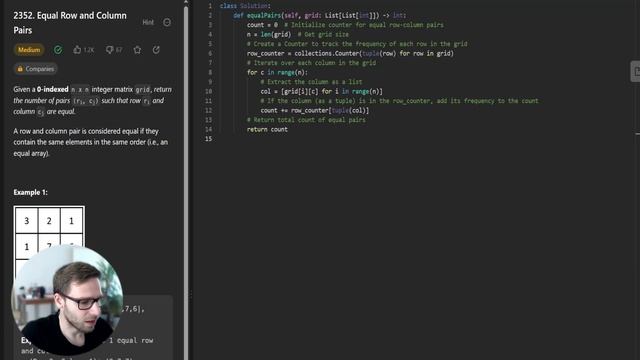Open the Hint link
The height and width of the screenshot is (360, 640).
pos(148,22)
